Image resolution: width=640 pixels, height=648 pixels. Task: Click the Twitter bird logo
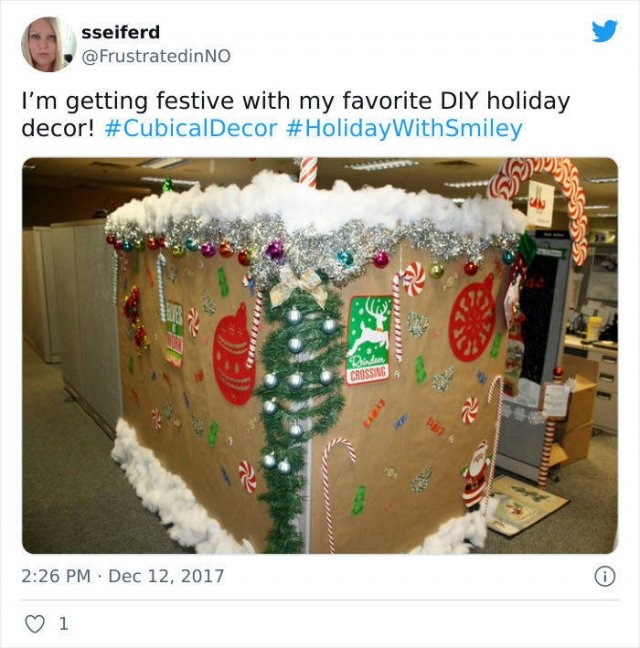point(604,31)
